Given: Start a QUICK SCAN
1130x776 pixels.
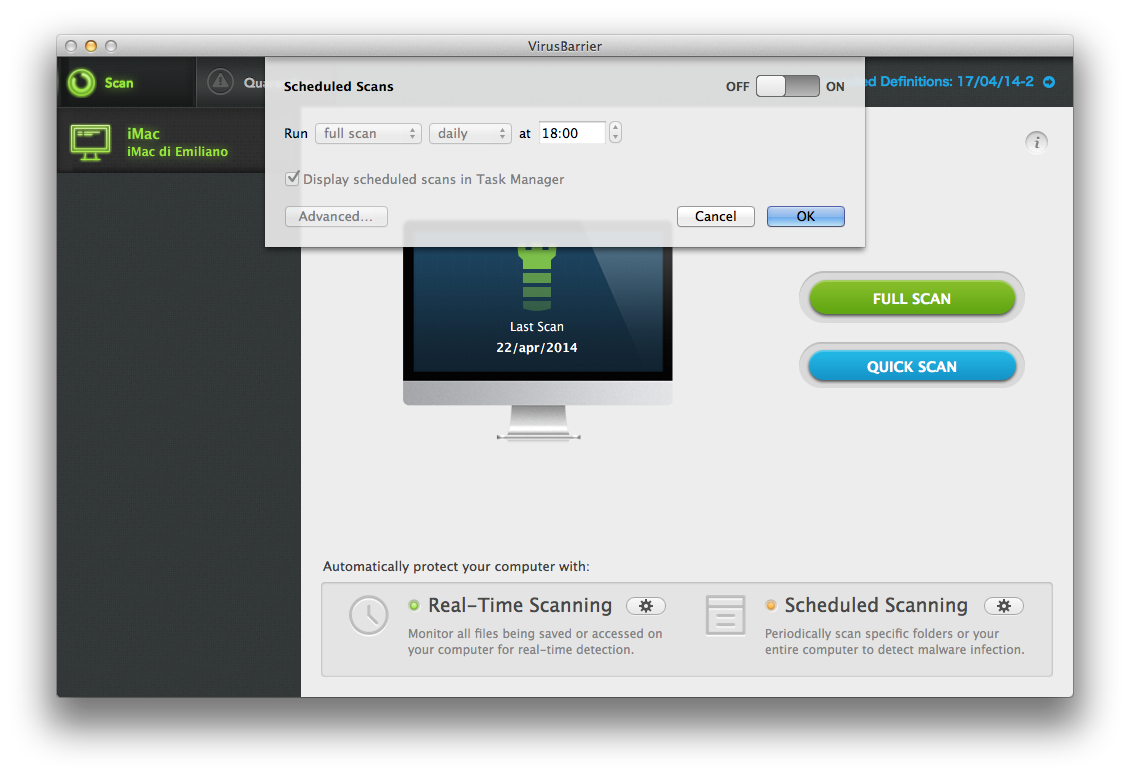Looking at the screenshot, I should tap(912, 367).
